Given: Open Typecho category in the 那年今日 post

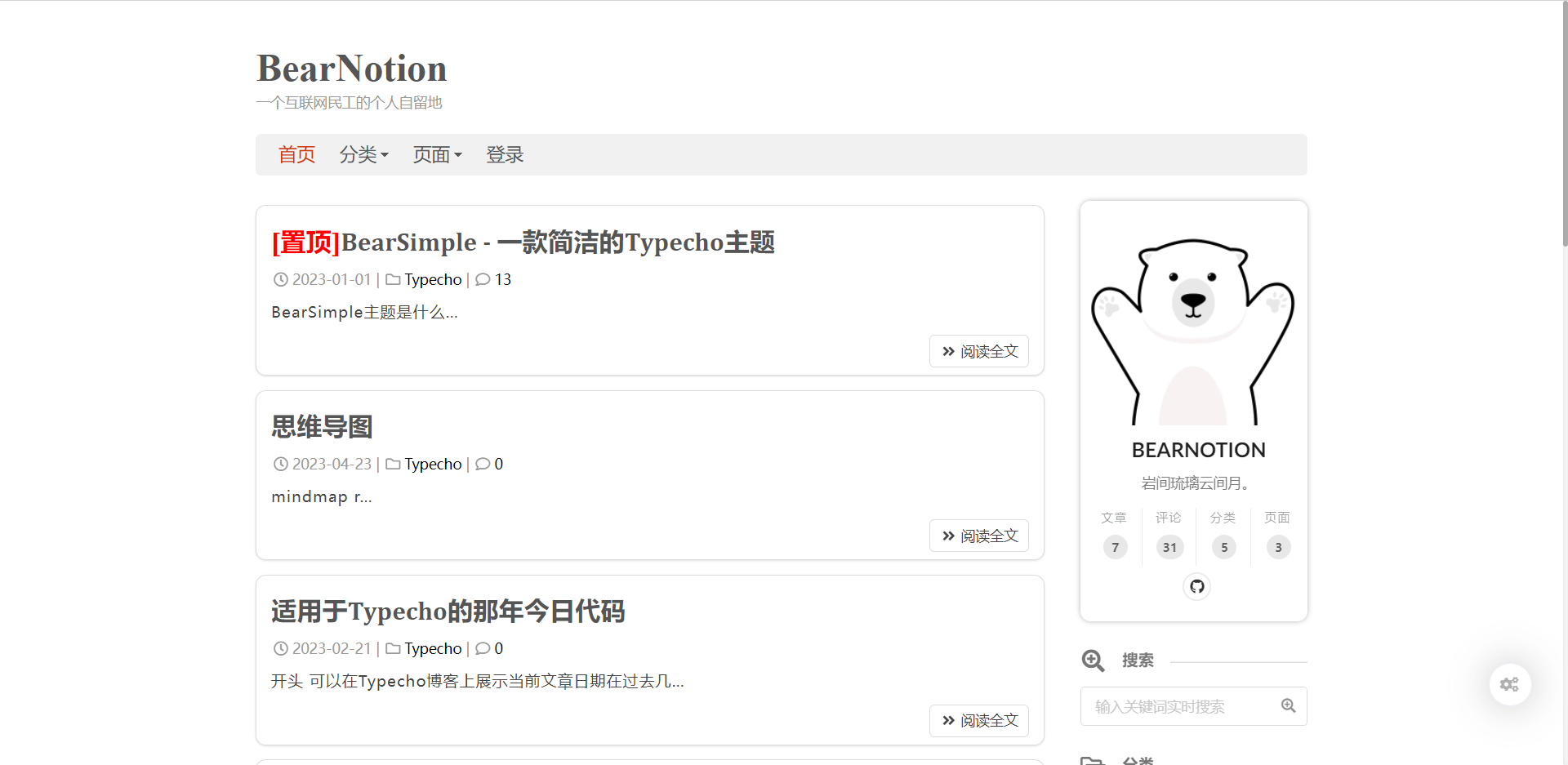Looking at the screenshot, I should click(x=433, y=648).
